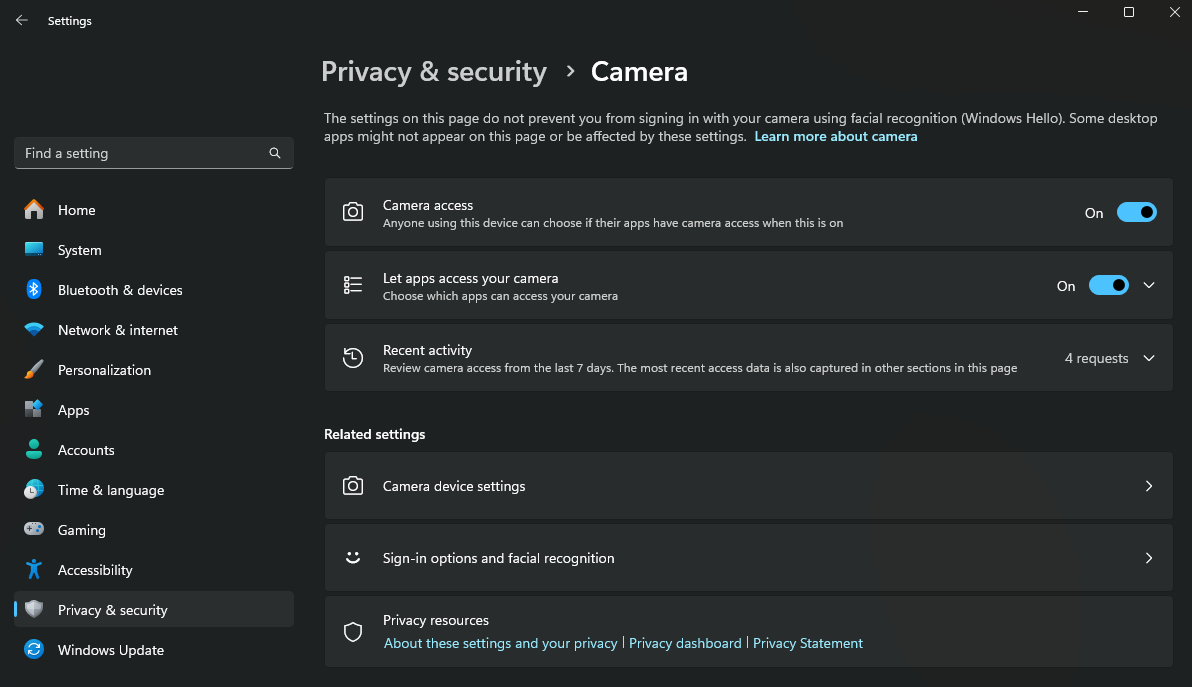Screen dimensions: 1192x687
Task: Open the Accounts settings section
Action: pyautogui.click(x=86, y=450)
